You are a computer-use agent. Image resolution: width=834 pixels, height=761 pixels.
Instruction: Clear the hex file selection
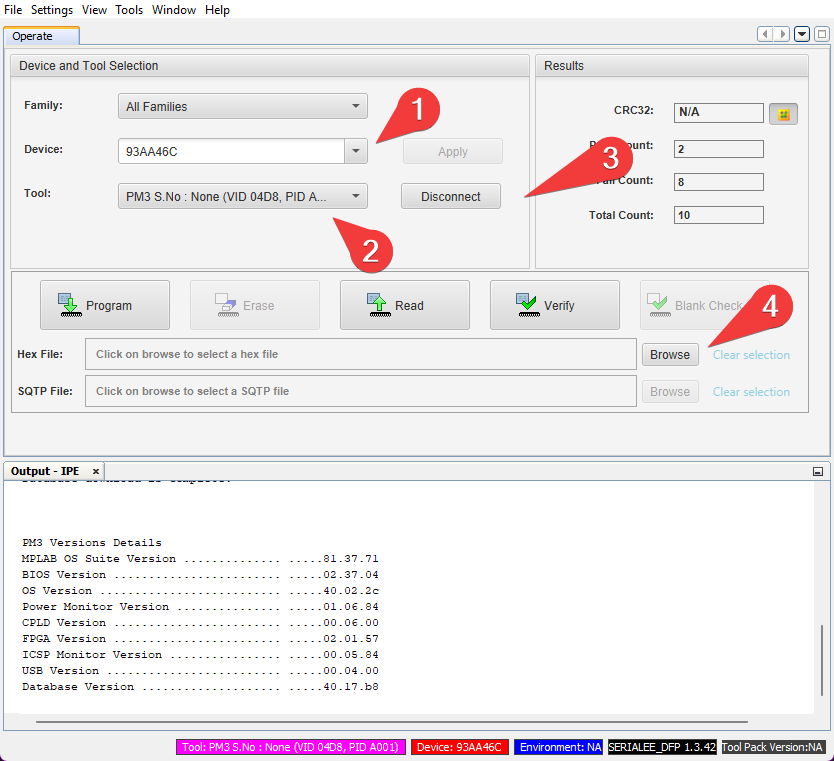[x=751, y=355]
